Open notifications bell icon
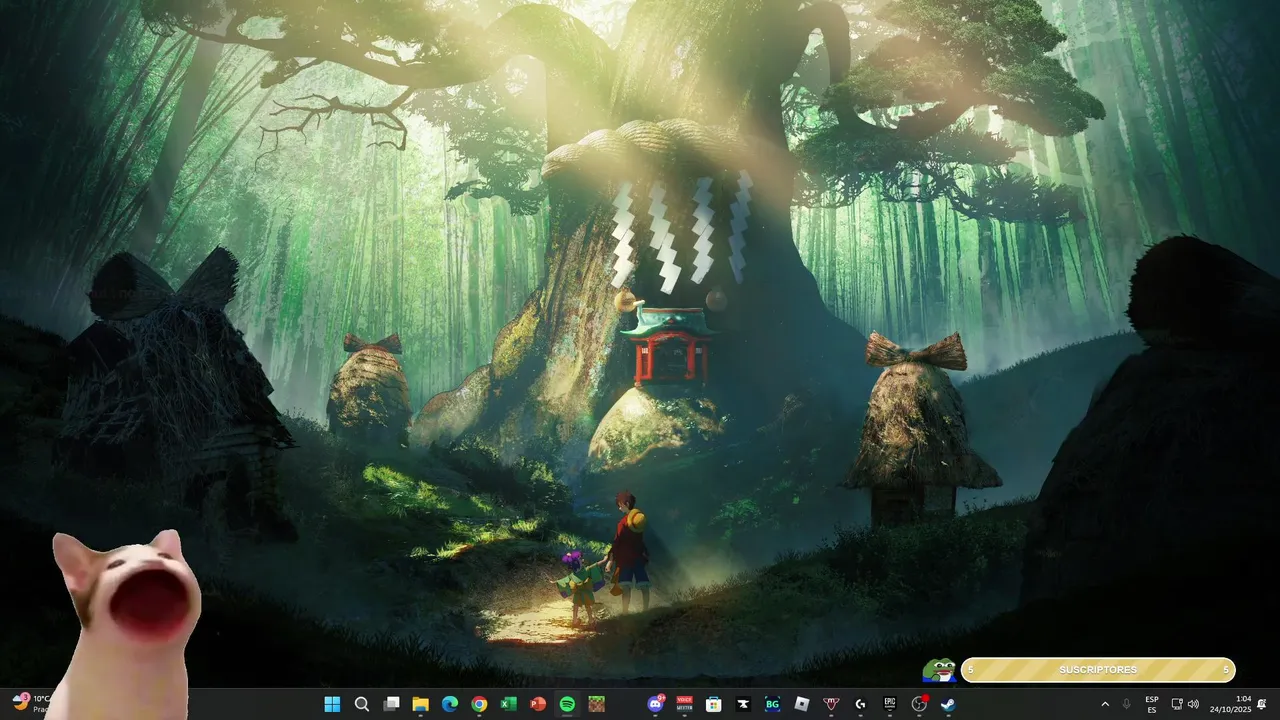Screen dimensions: 1280x720 click(x=1262, y=704)
